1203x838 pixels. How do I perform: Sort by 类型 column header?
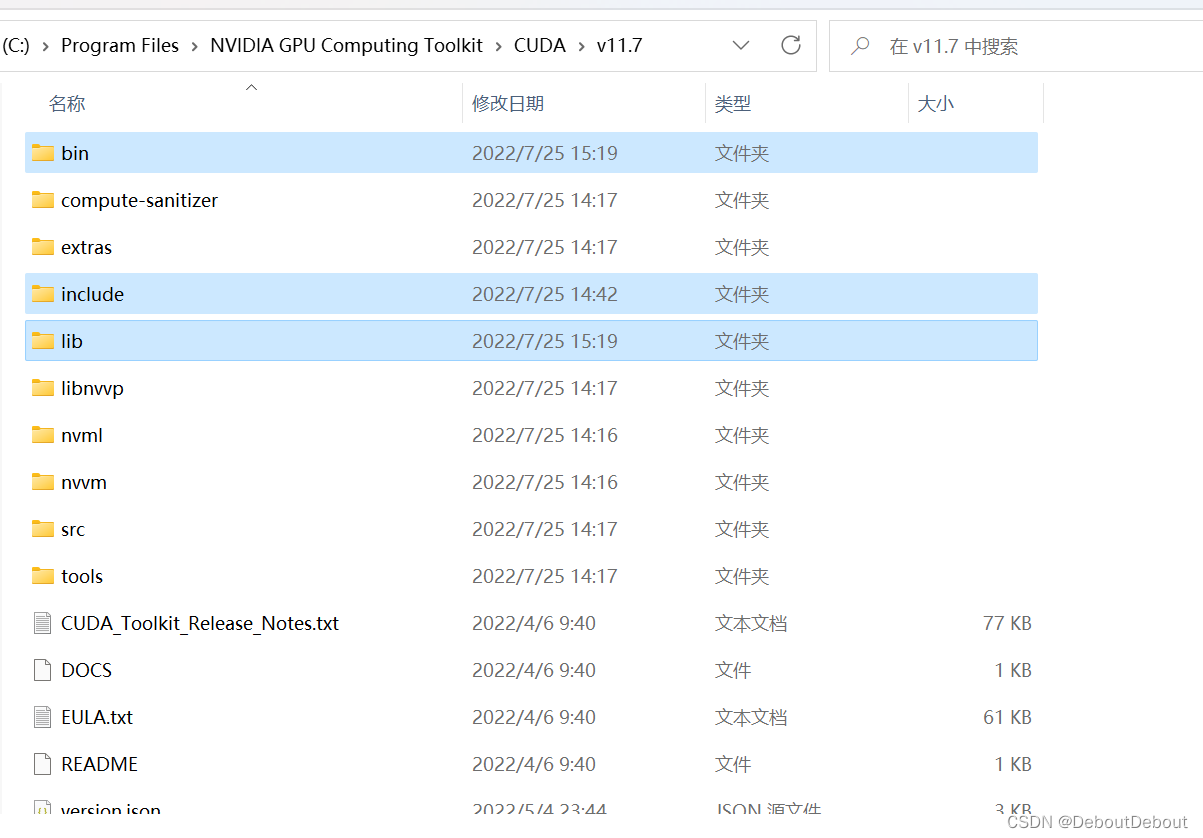733,104
